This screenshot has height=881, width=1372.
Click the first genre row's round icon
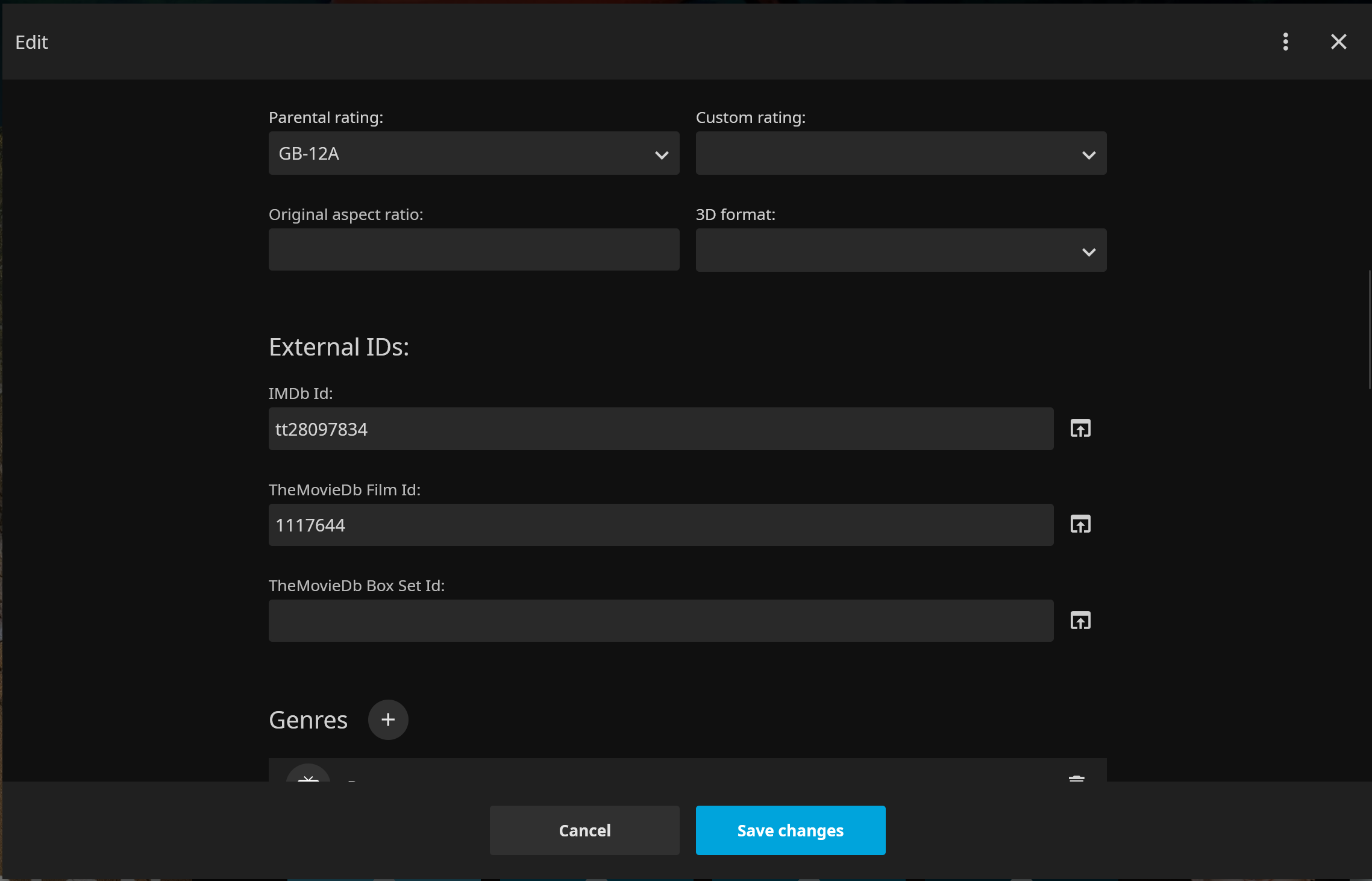(x=308, y=774)
